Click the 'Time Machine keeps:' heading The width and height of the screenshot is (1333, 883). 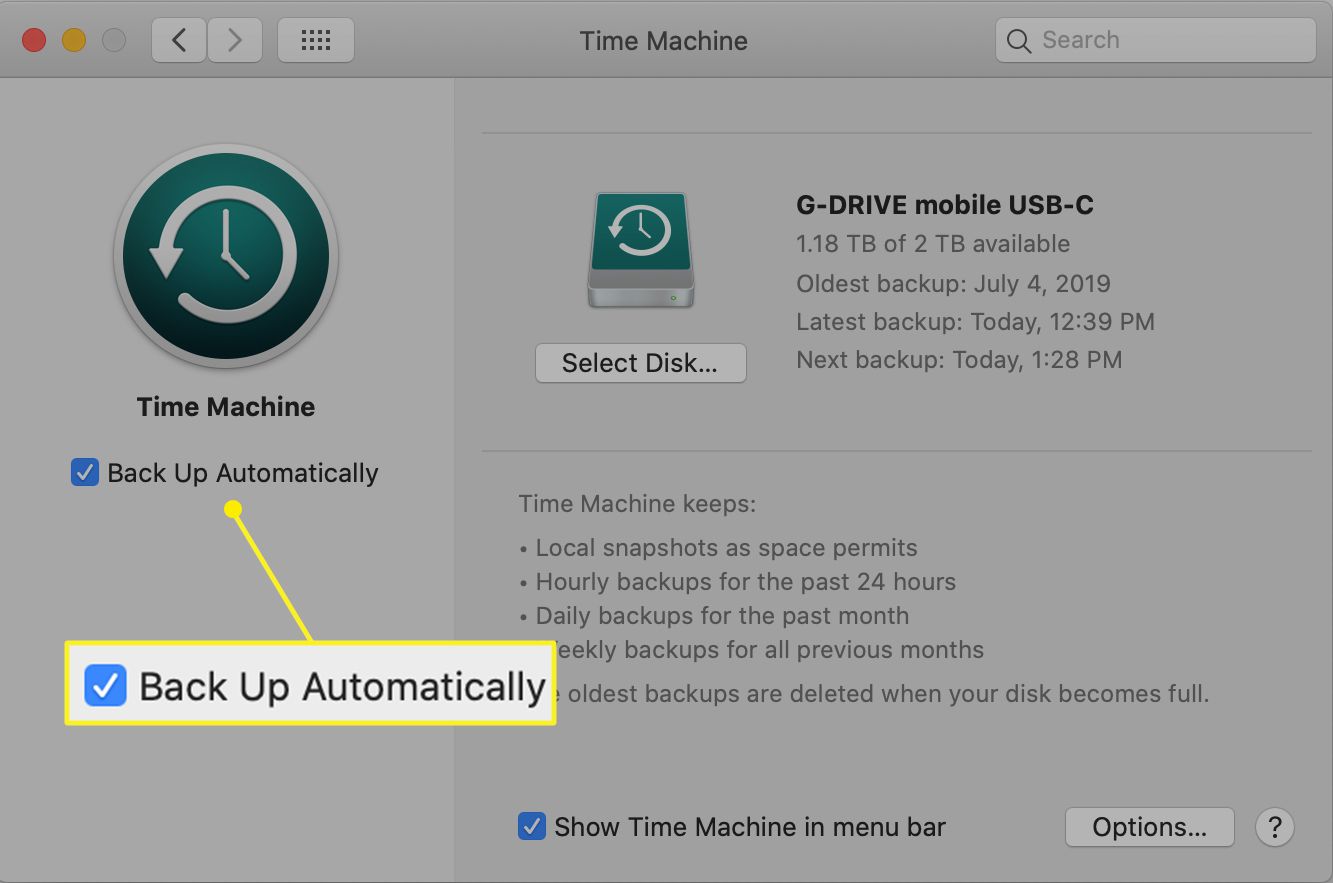point(637,503)
